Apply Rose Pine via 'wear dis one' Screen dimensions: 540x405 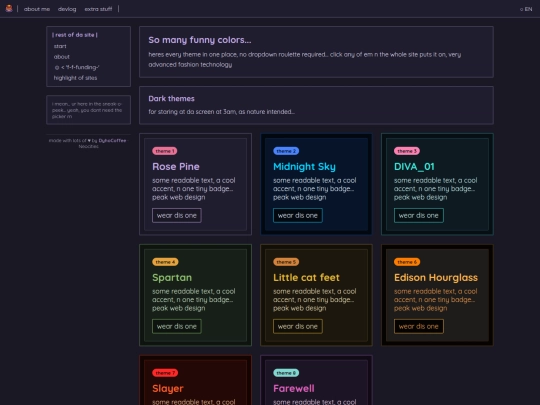[177, 215]
